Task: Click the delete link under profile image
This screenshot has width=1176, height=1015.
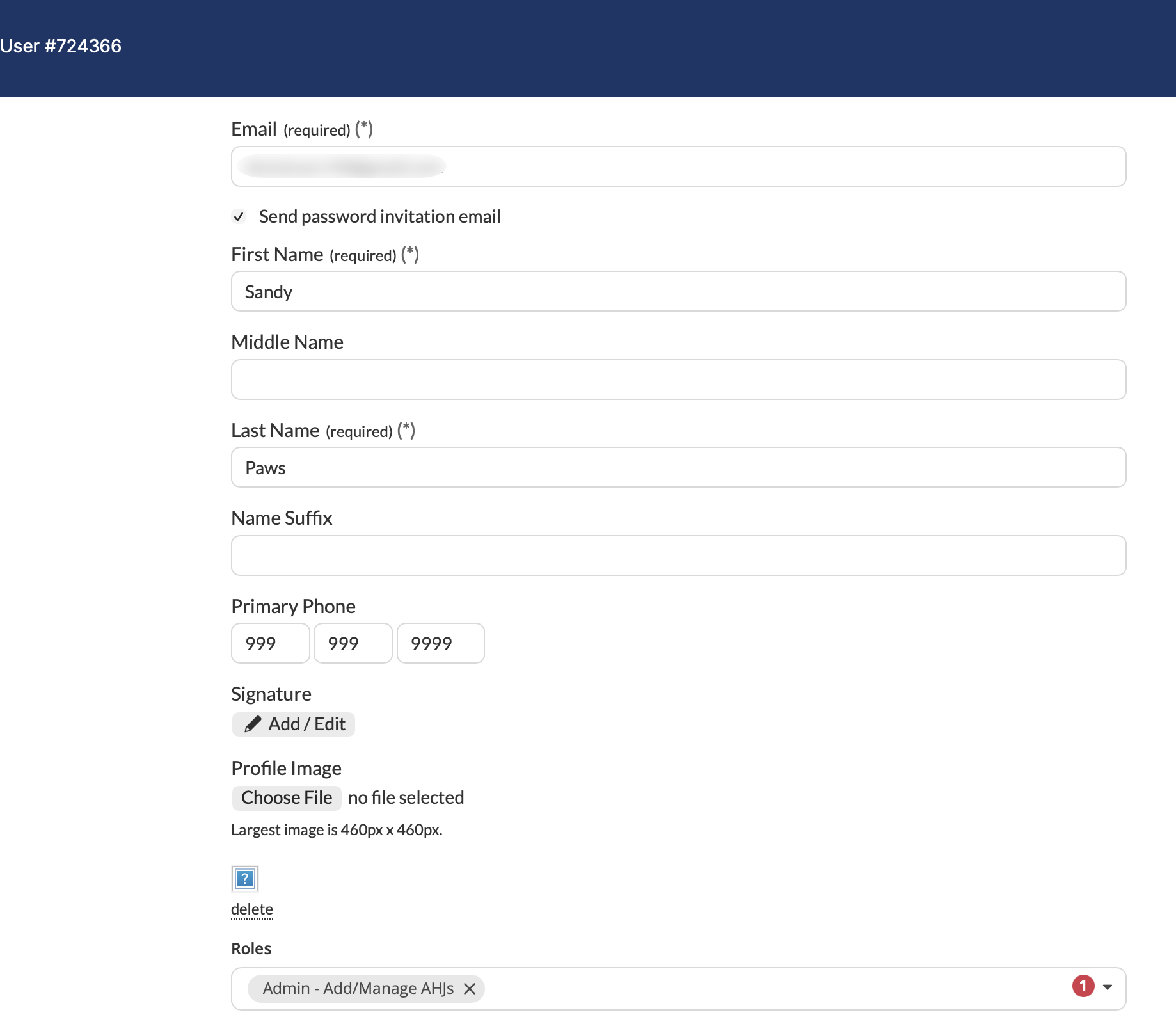Action: point(252,909)
